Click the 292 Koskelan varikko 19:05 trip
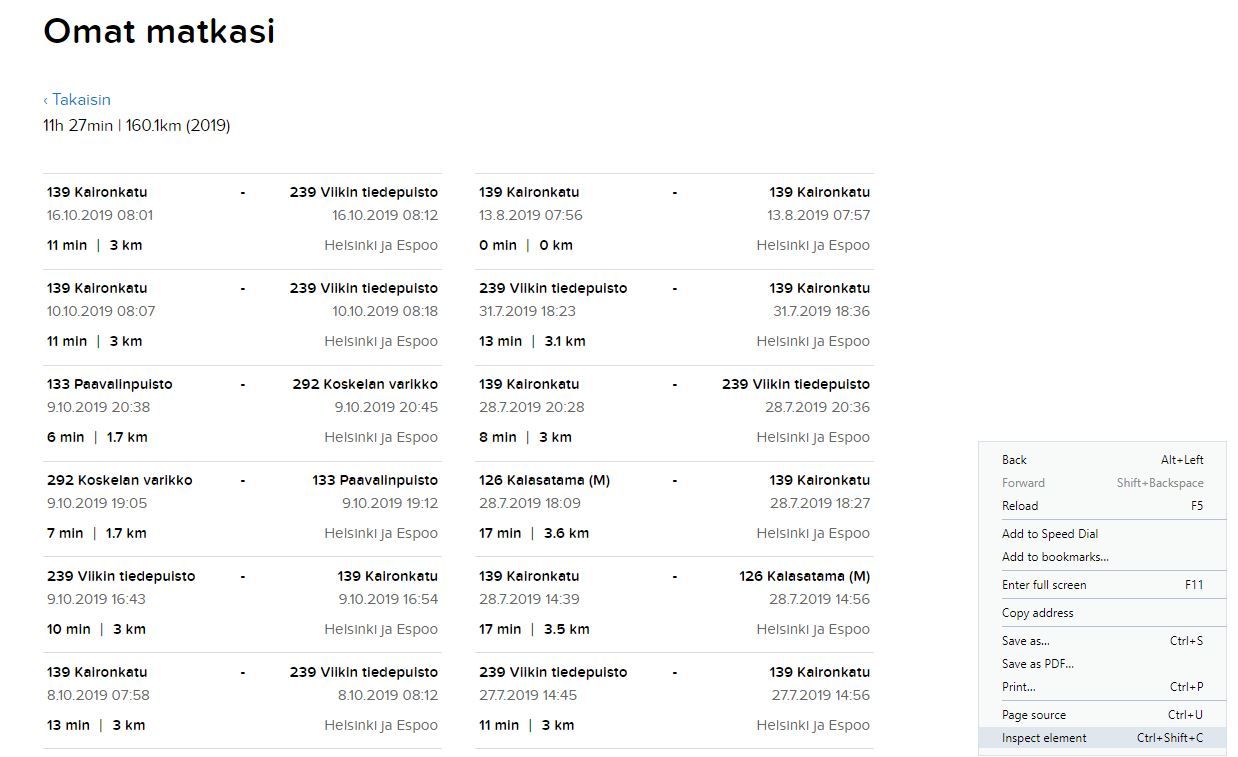 (x=242, y=509)
